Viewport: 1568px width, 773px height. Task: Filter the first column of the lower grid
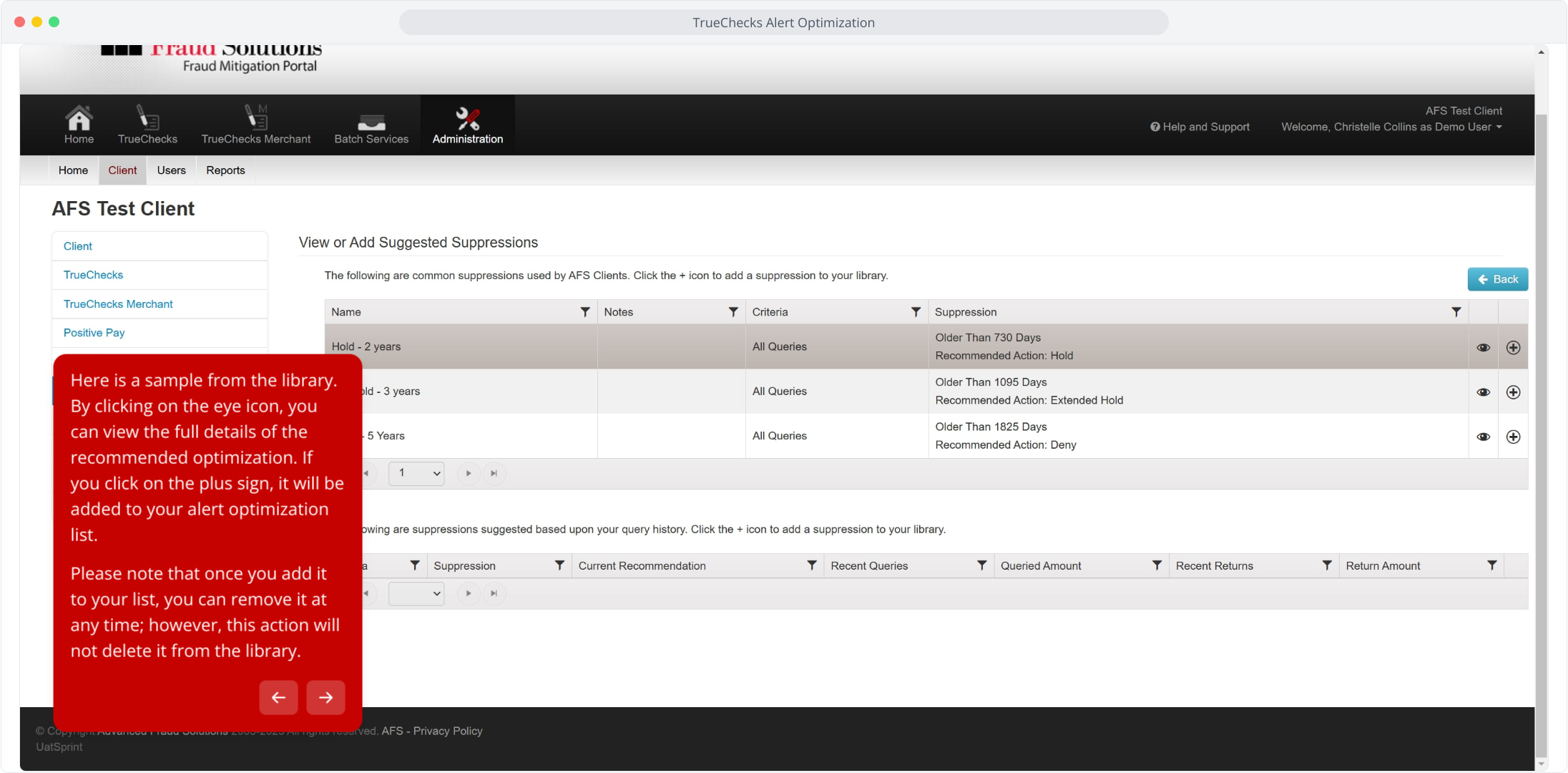click(x=415, y=565)
